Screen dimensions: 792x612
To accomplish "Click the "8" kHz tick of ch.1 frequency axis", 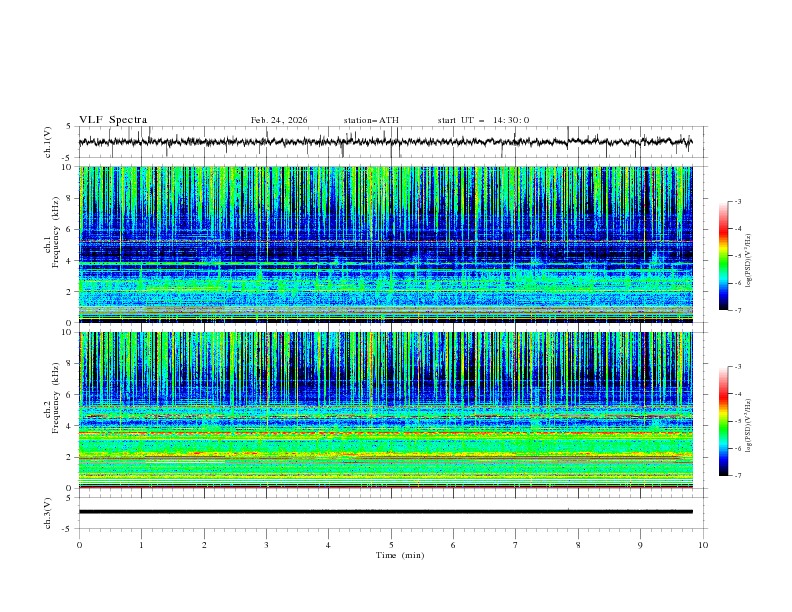I will (70, 198).
